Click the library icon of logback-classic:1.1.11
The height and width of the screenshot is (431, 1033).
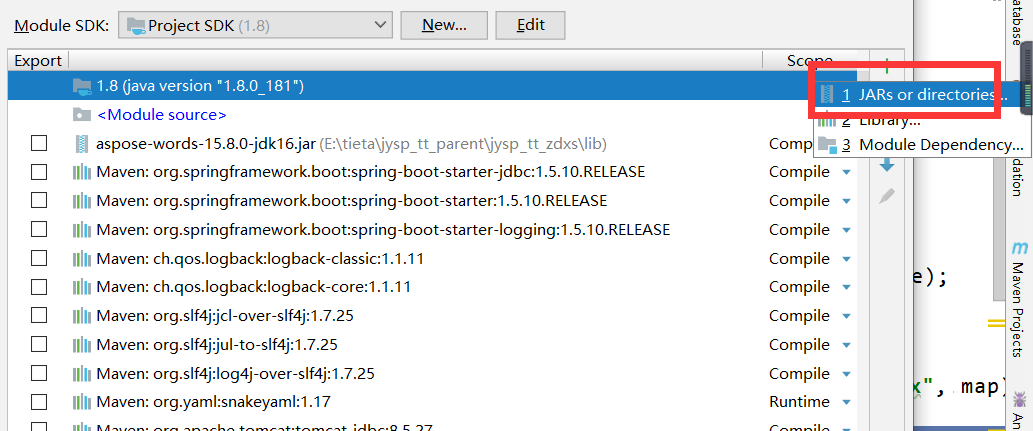(82, 259)
